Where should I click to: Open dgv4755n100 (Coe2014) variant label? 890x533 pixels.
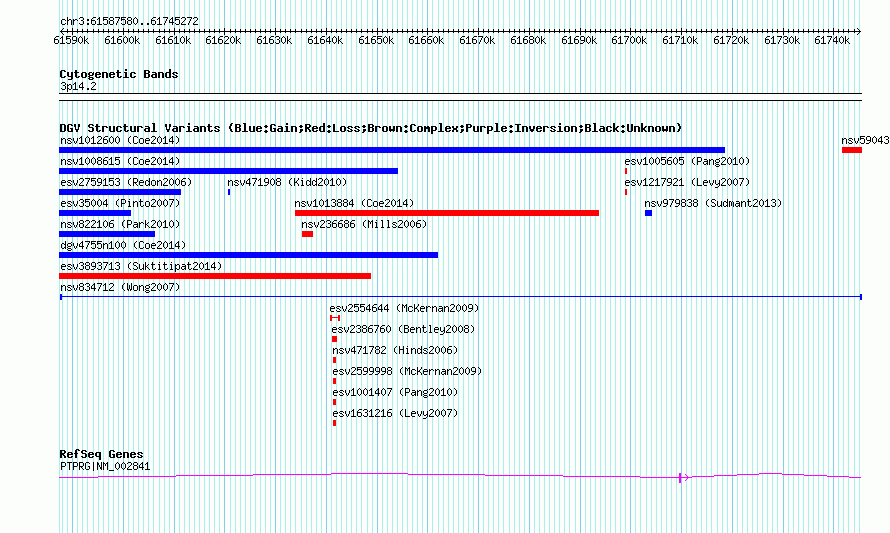(123, 245)
